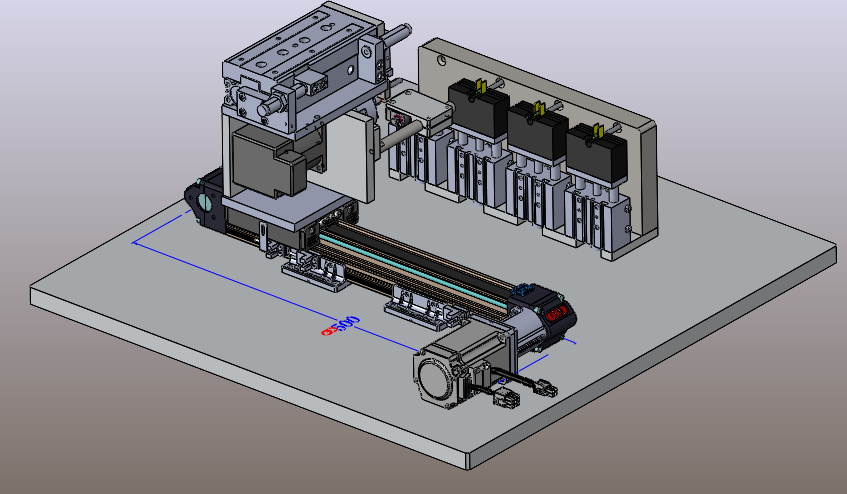The height and width of the screenshot is (494, 847).
Task: Select the rightmost black gripper block
Action: tap(596, 153)
